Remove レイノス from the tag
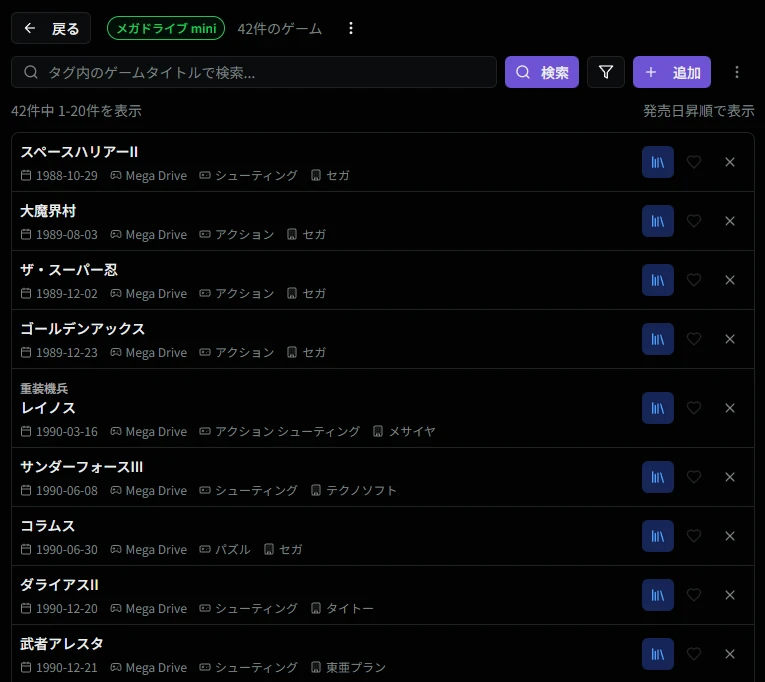Image resolution: width=765 pixels, height=682 pixels. click(730, 408)
